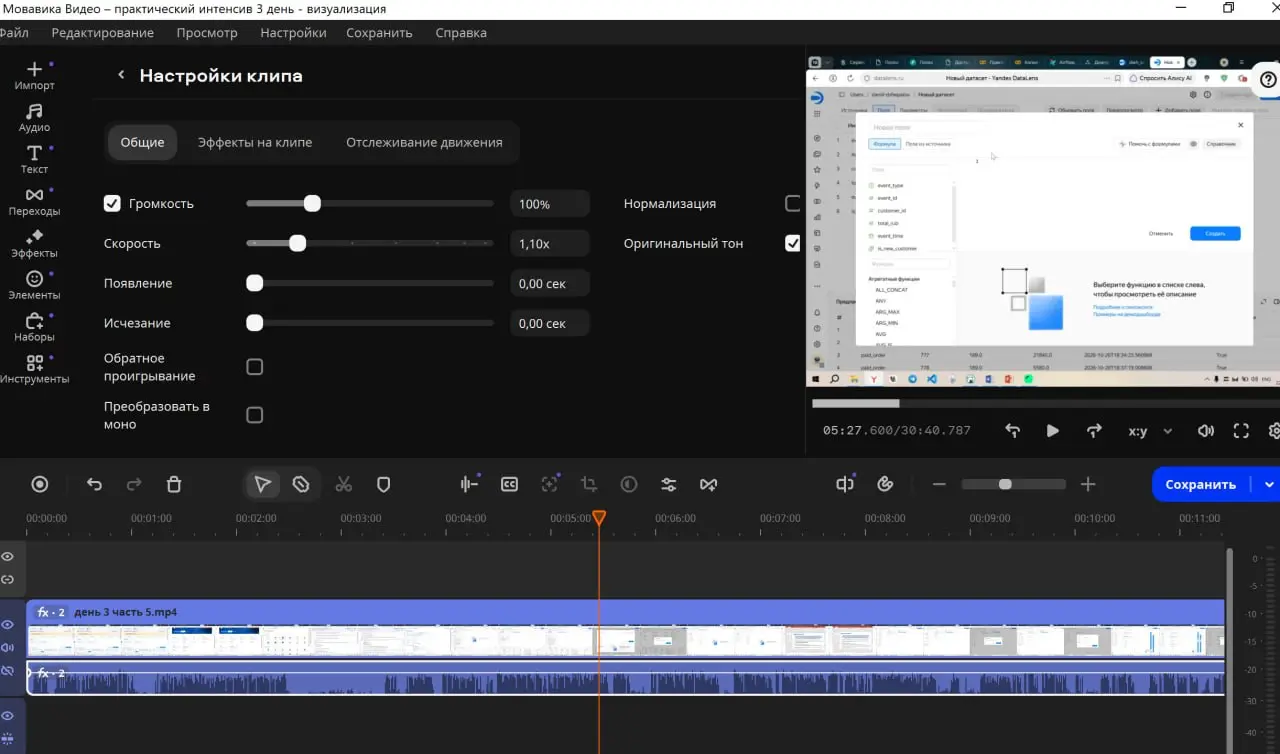This screenshot has width=1280, height=754.
Task: Zoom in the timeline with plus
Action: (1089, 484)
